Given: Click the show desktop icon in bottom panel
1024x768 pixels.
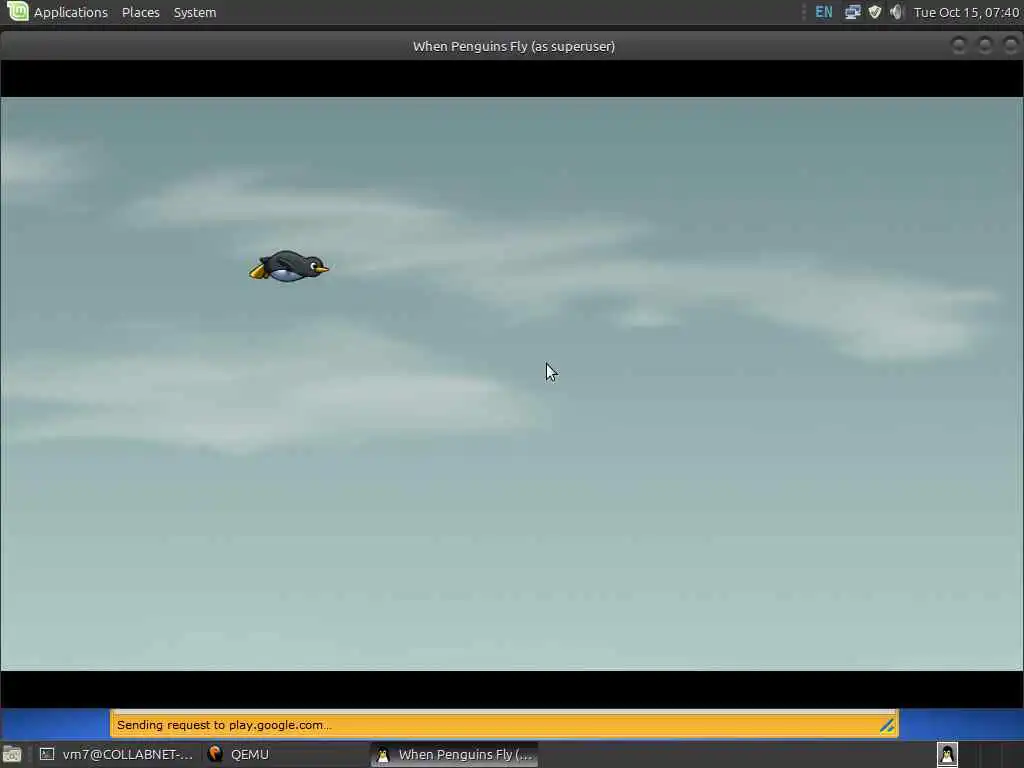Looking at the screenshot, I should coord(12,754).
